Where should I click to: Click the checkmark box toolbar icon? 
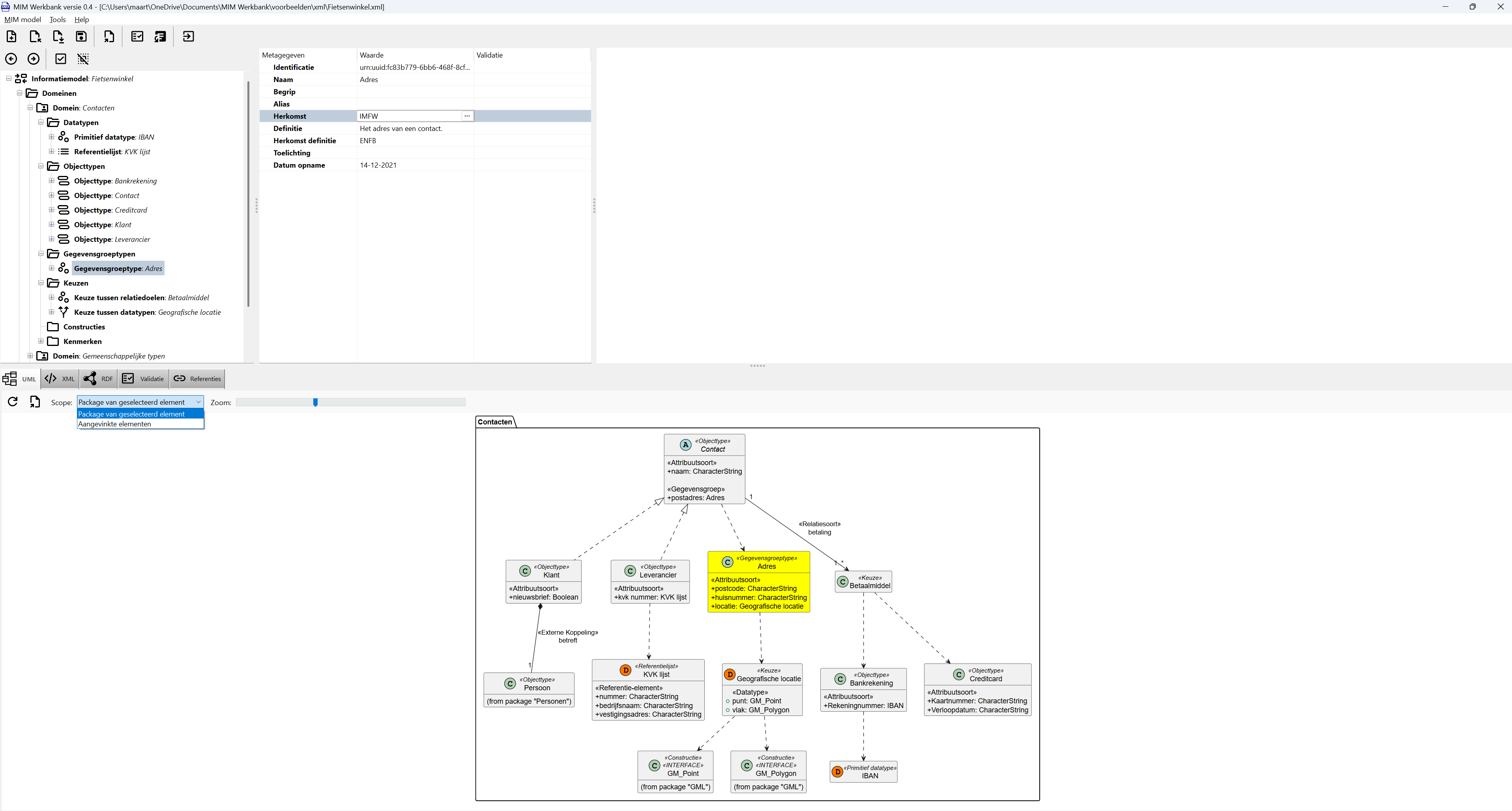click(60, 59)
